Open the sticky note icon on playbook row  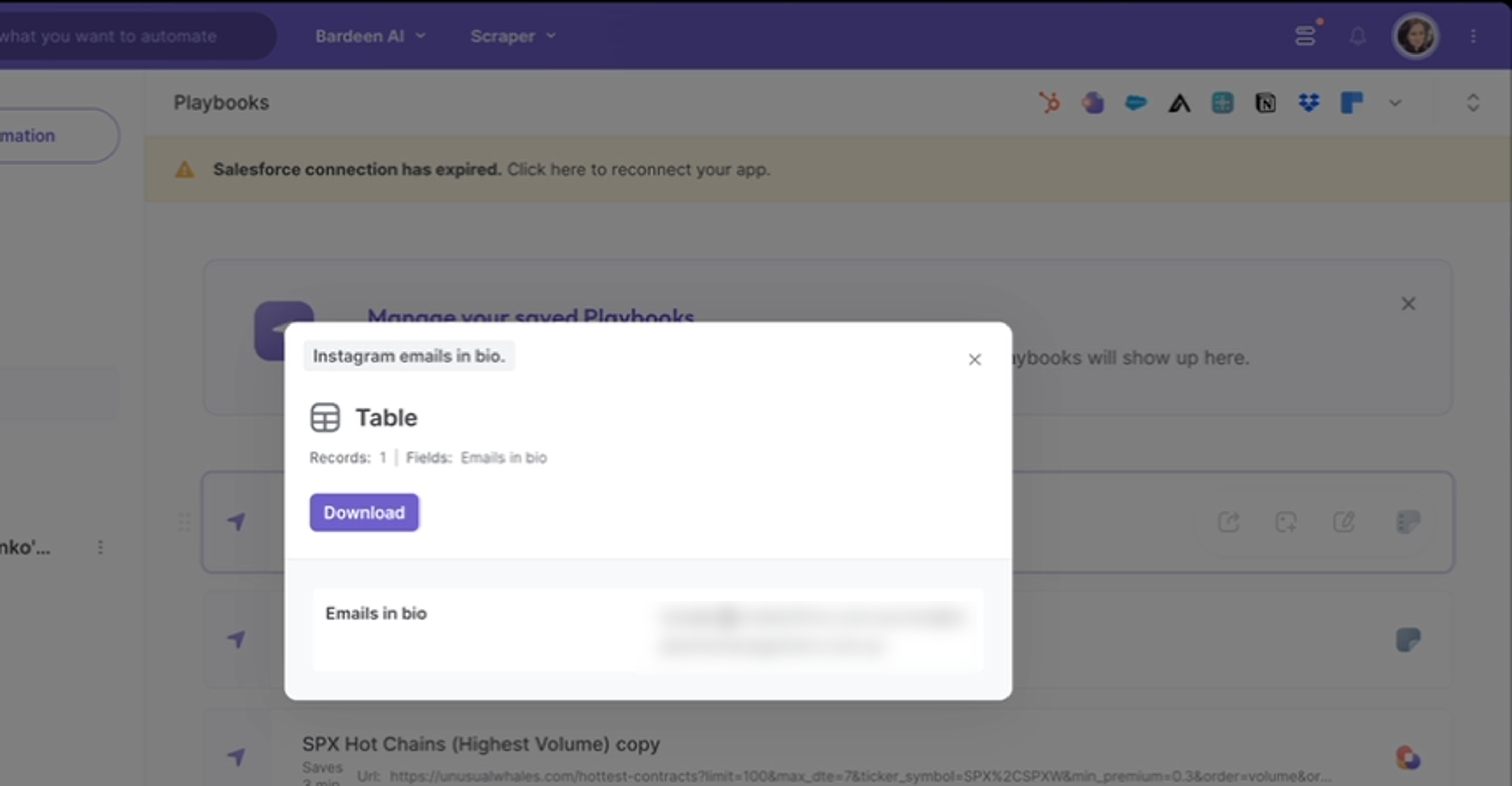[x=1410, y=522]
